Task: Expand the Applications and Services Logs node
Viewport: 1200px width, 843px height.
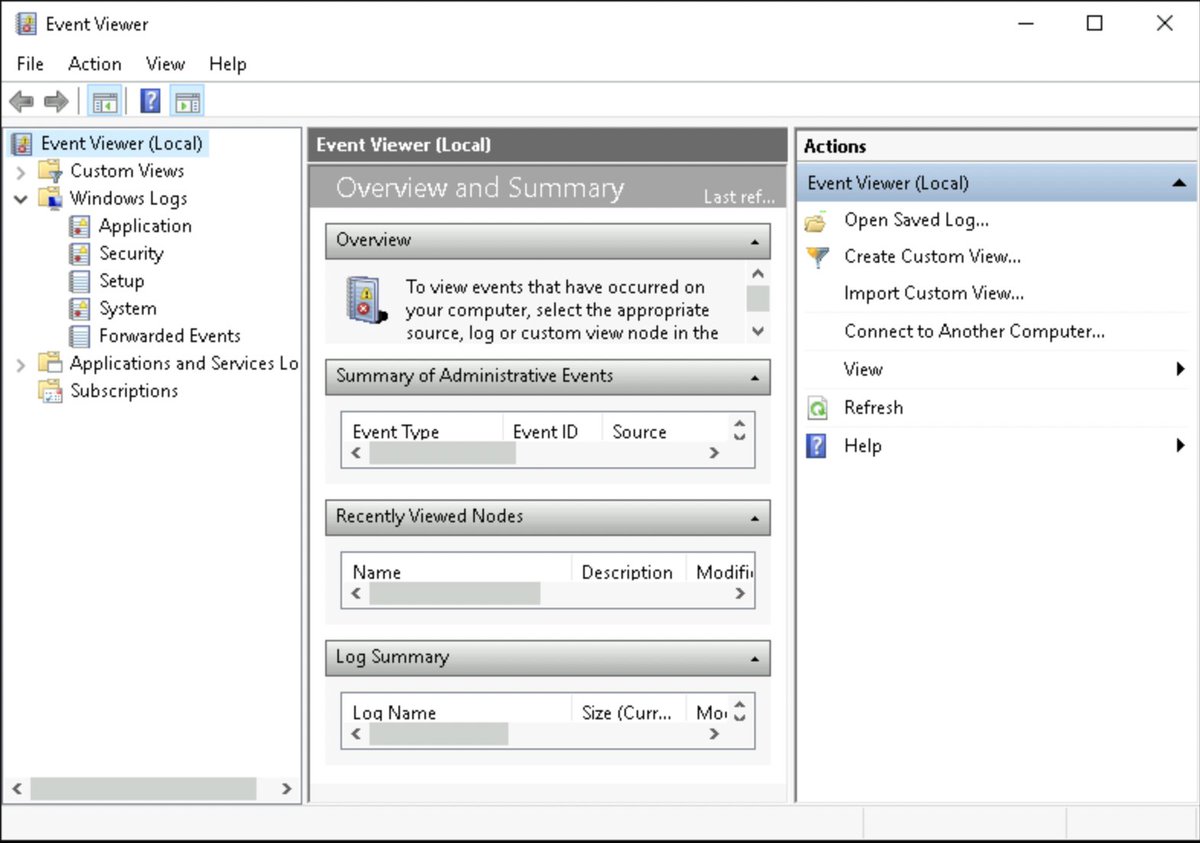Action: (x=21, y=364)
